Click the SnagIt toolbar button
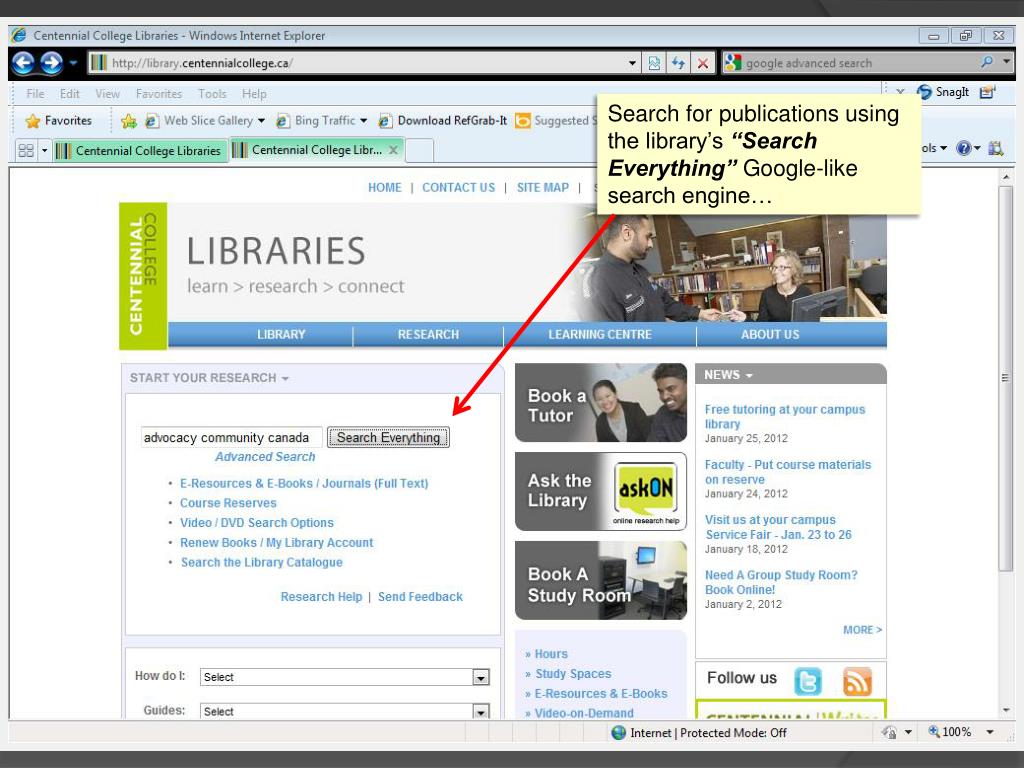Screen dimensions: 1024x768 tap(944, 92)
